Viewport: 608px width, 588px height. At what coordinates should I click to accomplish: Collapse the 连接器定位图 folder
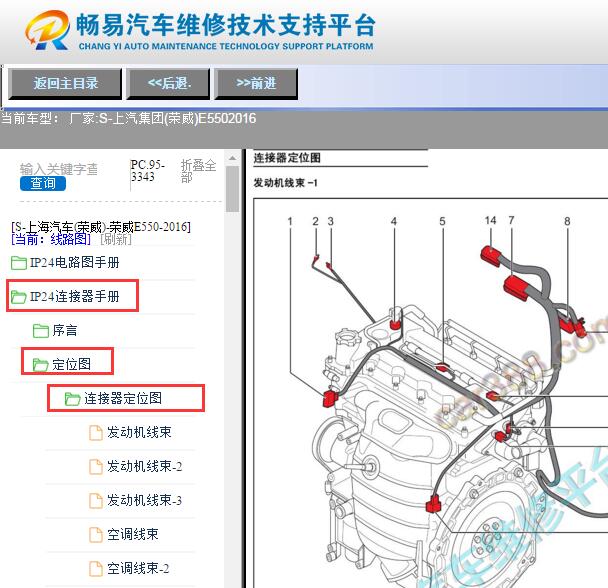click(x=123, y=398)
